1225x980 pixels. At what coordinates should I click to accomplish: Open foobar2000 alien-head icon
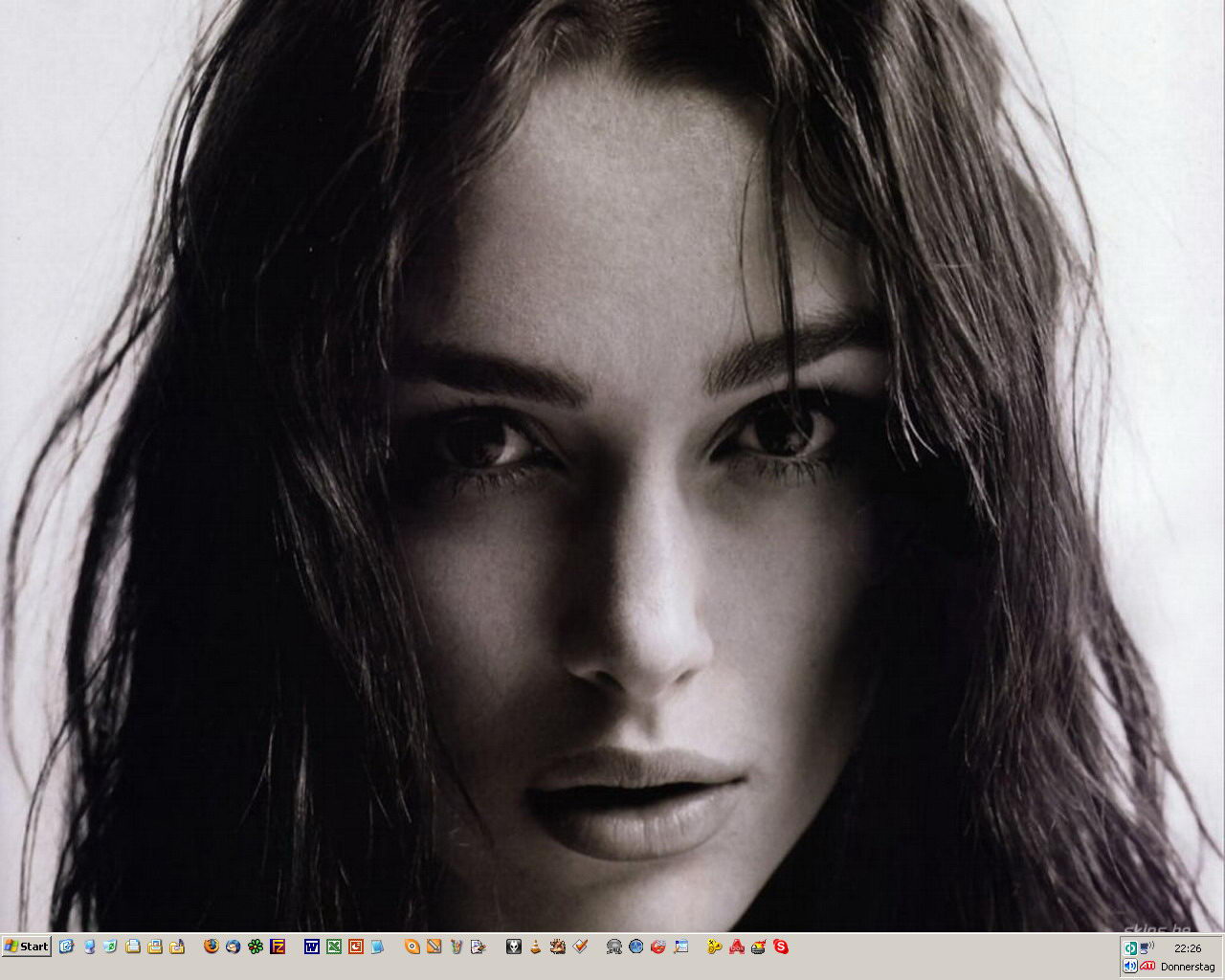pyautogui.click(x=514, y=947)
